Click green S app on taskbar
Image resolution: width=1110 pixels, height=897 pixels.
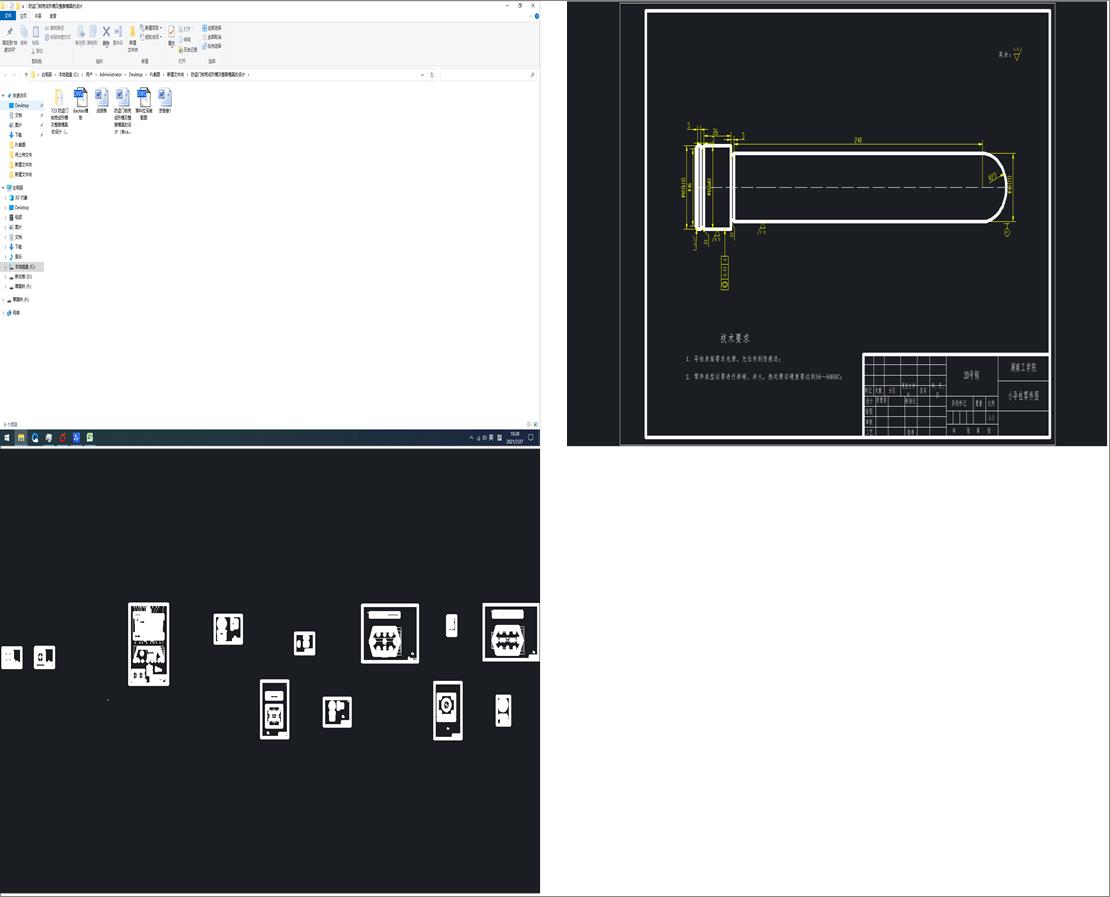point(90,438)
